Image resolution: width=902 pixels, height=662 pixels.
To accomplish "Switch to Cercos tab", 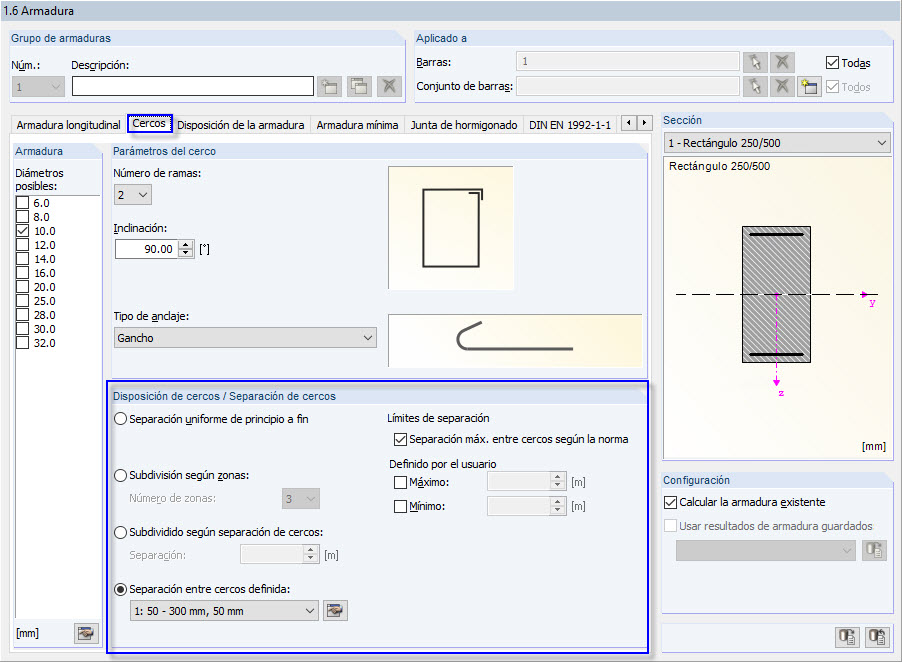I will pos(150,123).
